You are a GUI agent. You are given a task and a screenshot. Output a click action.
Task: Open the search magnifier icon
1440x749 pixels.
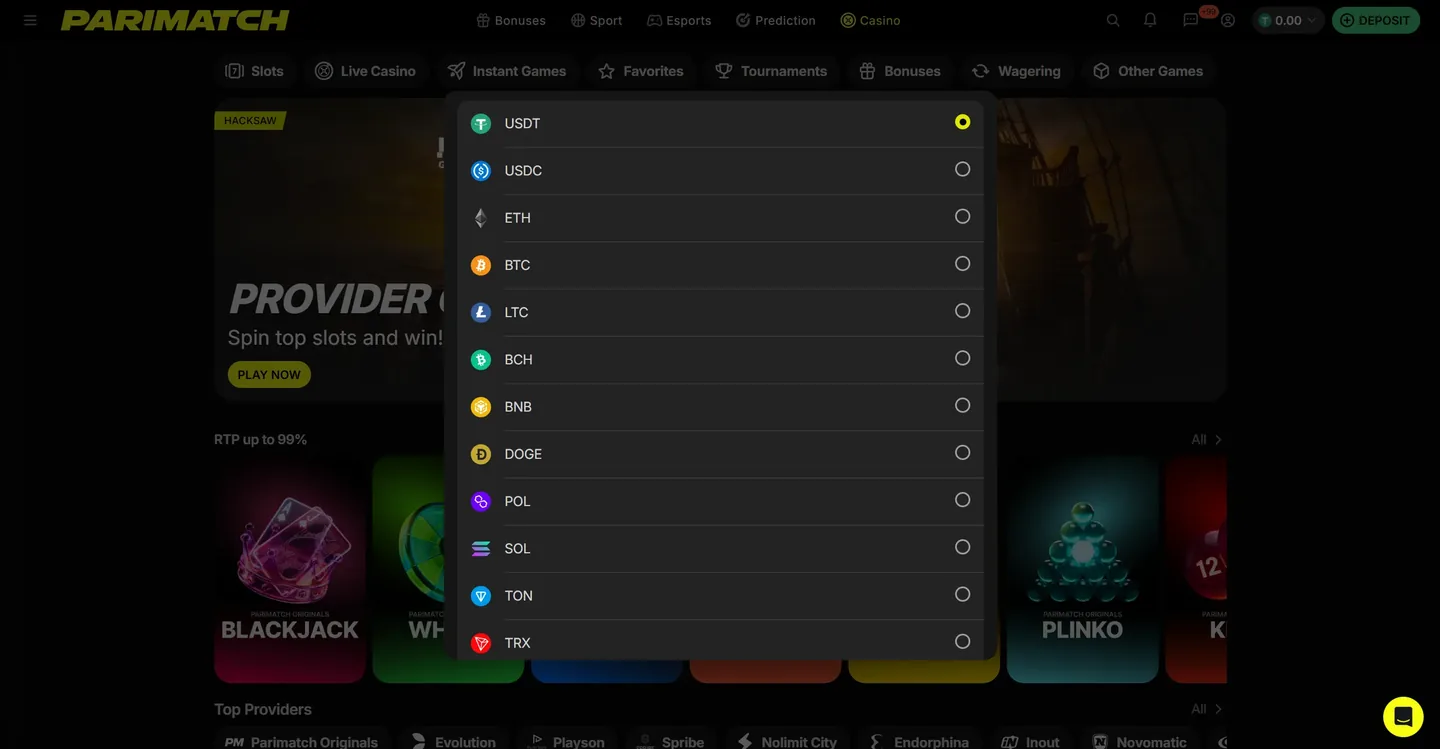click(x=1113, y=20)
